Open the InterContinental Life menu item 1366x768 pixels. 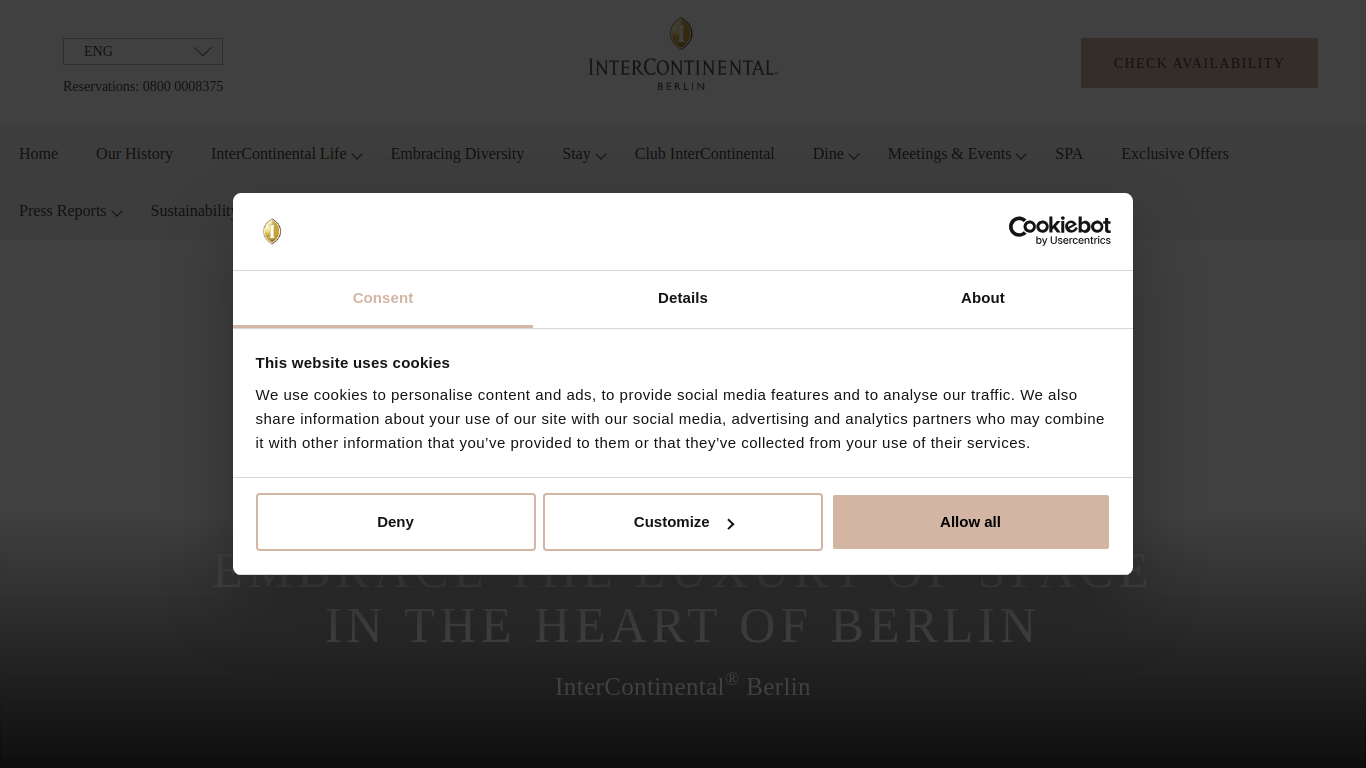point(278,154)
